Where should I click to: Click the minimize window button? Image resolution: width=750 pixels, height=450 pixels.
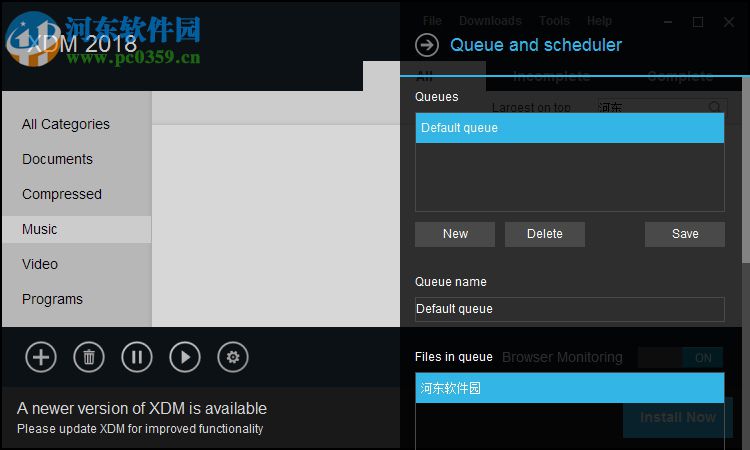point(668,22)
